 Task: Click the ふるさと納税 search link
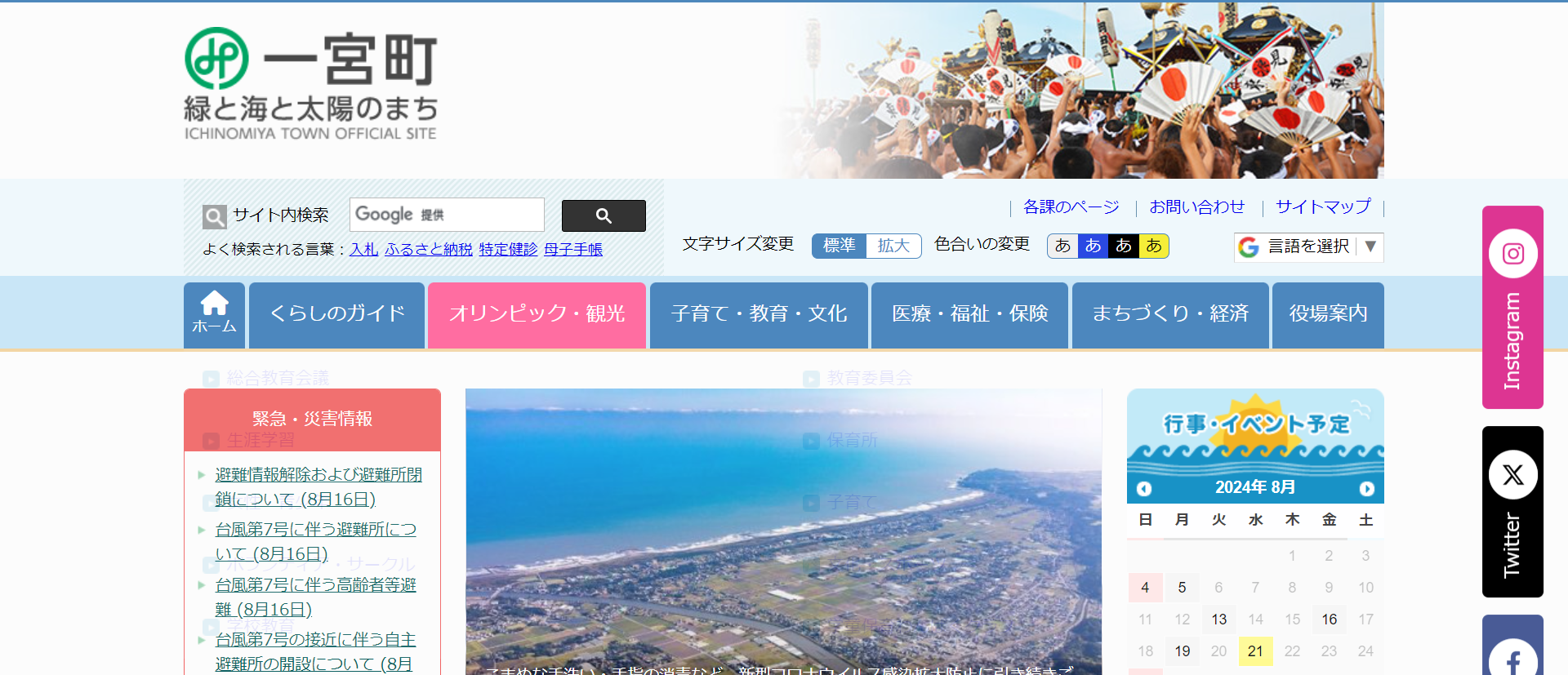click(429, 250)
